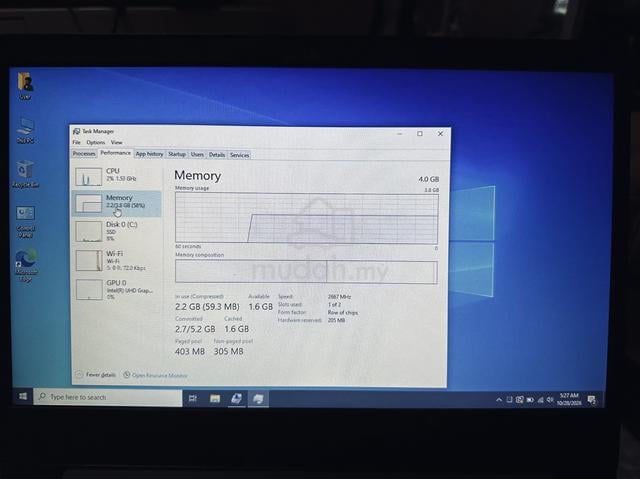Viewport: 640px width, 479px height.
Task: Open the Options menu
Action: (96, 142)
